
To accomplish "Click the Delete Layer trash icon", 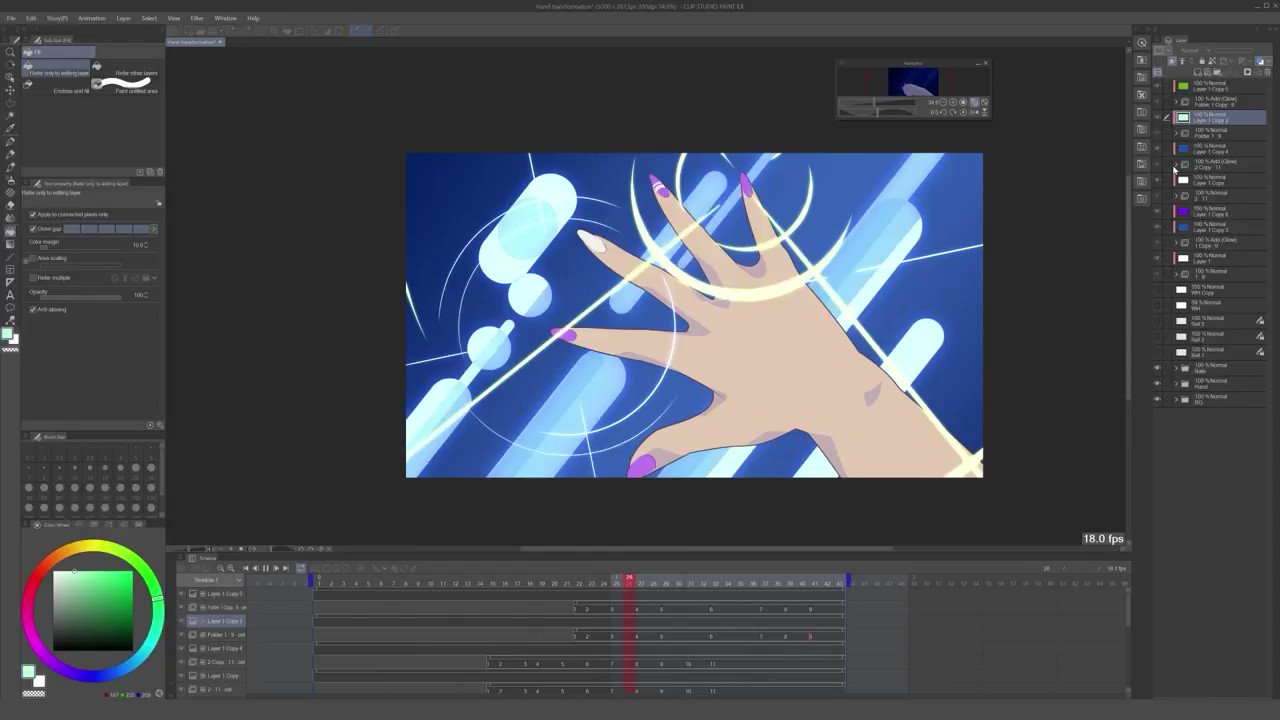I will (x=1266, y=71).
